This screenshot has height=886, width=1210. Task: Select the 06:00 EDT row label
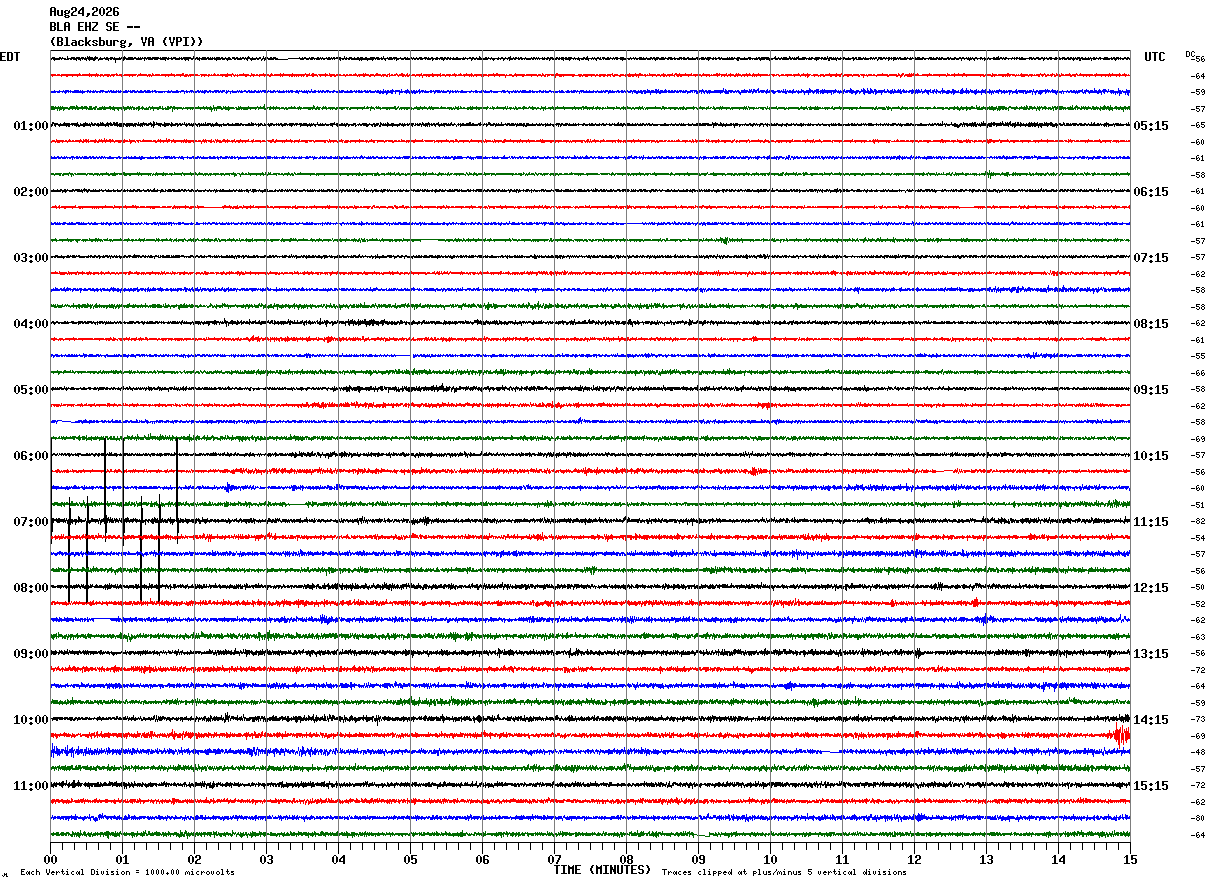coord(30,456)
